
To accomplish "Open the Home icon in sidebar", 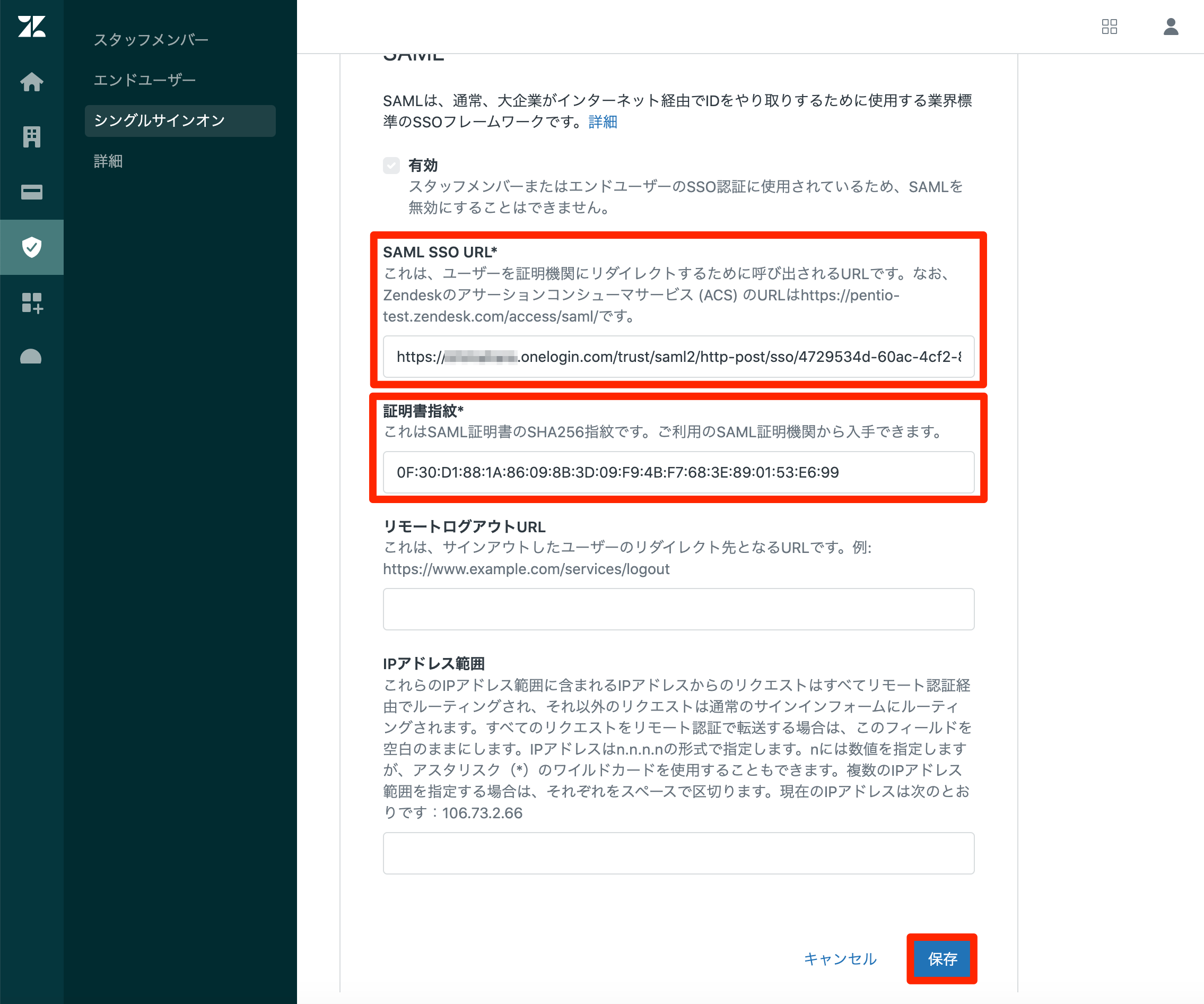I will click(x=31, y=82).
